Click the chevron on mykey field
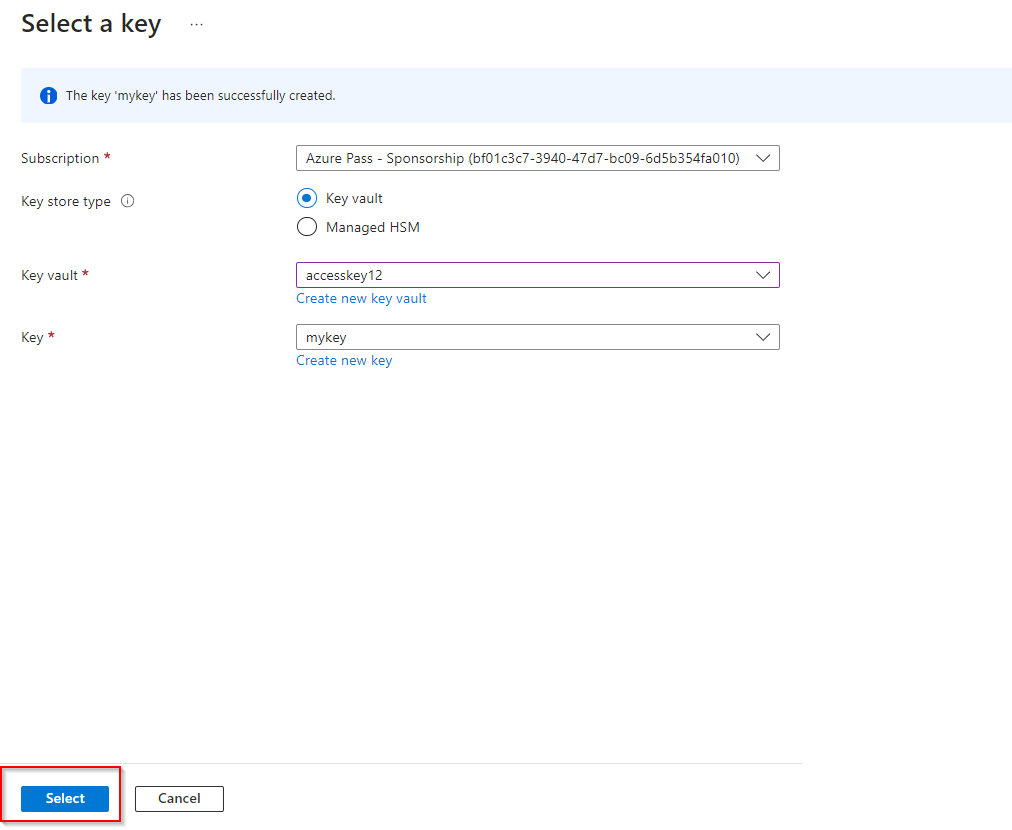The height and width of the screenshot is (830, 1012). tap(763, 337)
